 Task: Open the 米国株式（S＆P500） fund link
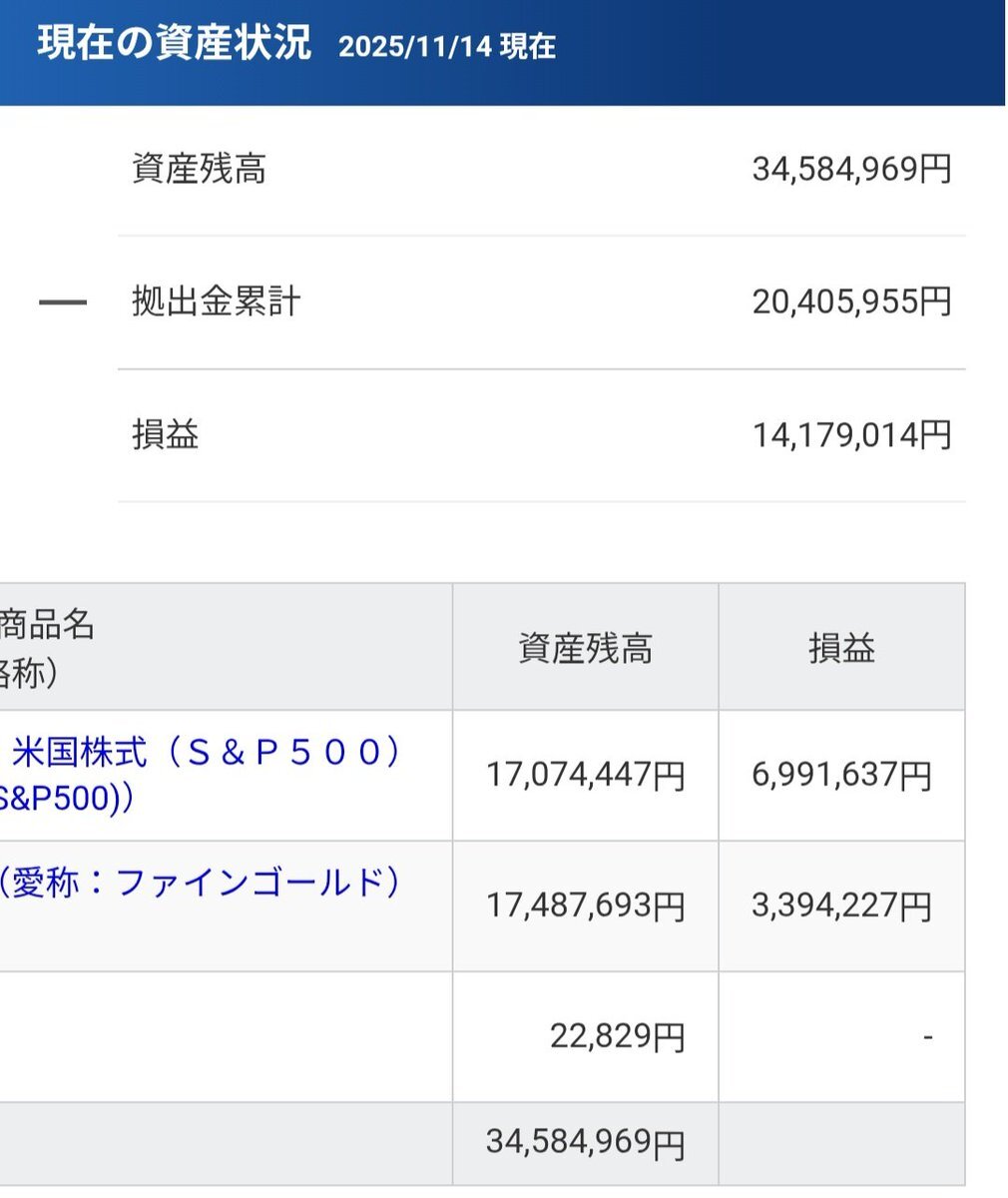tap(205, 753)
